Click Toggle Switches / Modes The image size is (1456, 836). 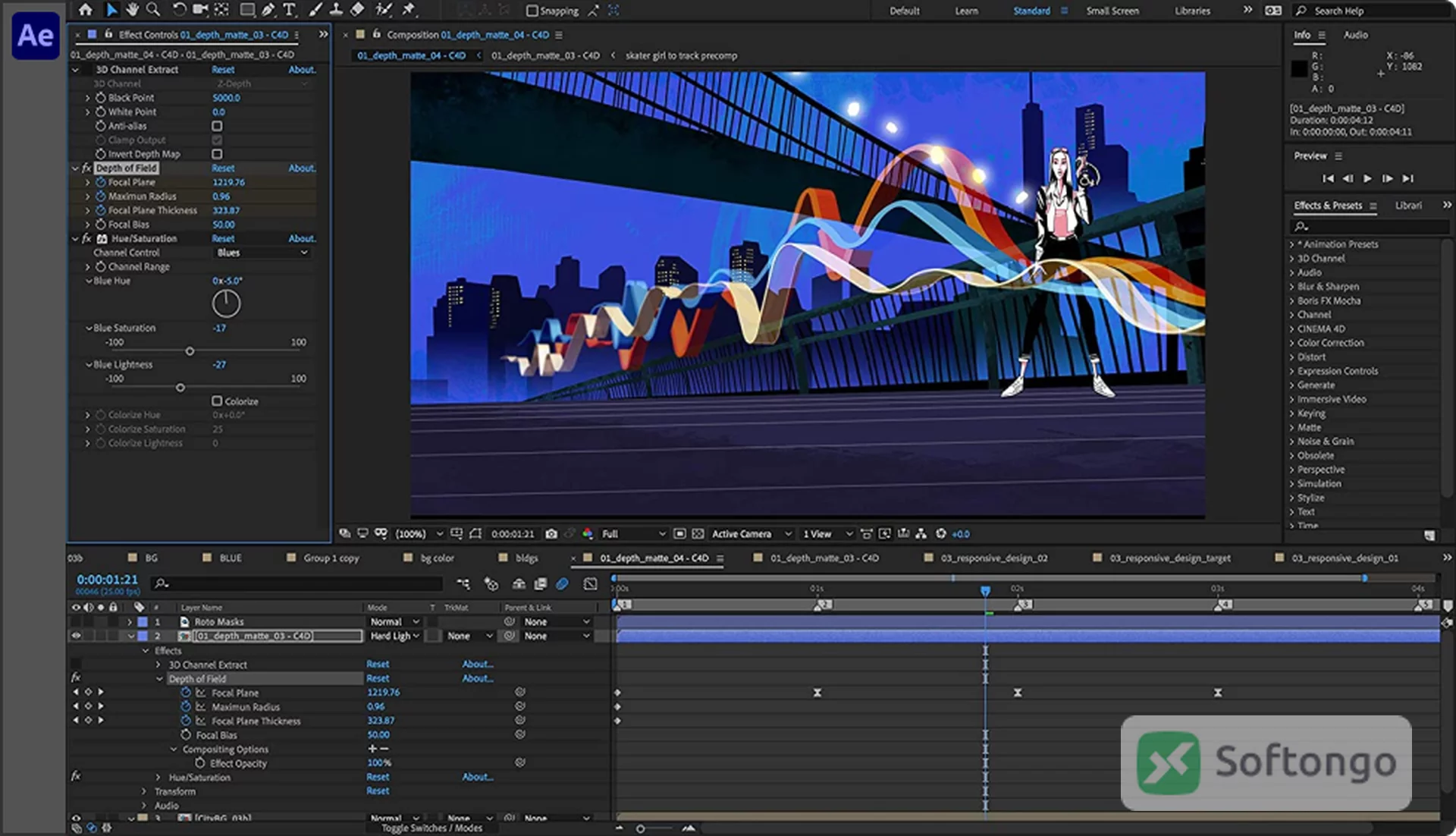point(431,828)
